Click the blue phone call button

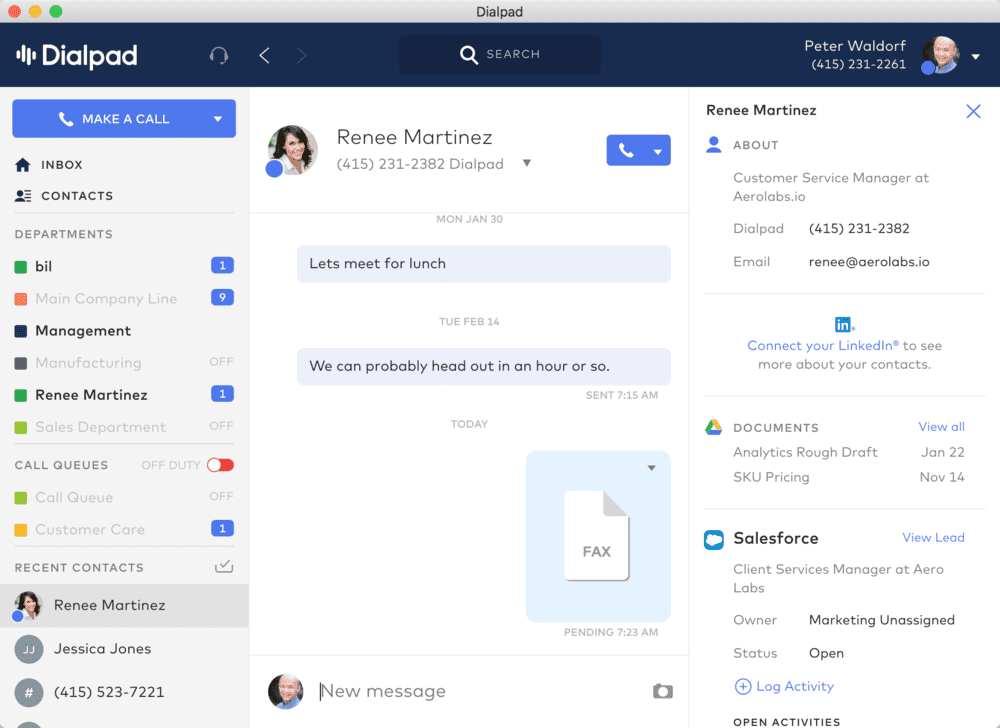(625, 150)
